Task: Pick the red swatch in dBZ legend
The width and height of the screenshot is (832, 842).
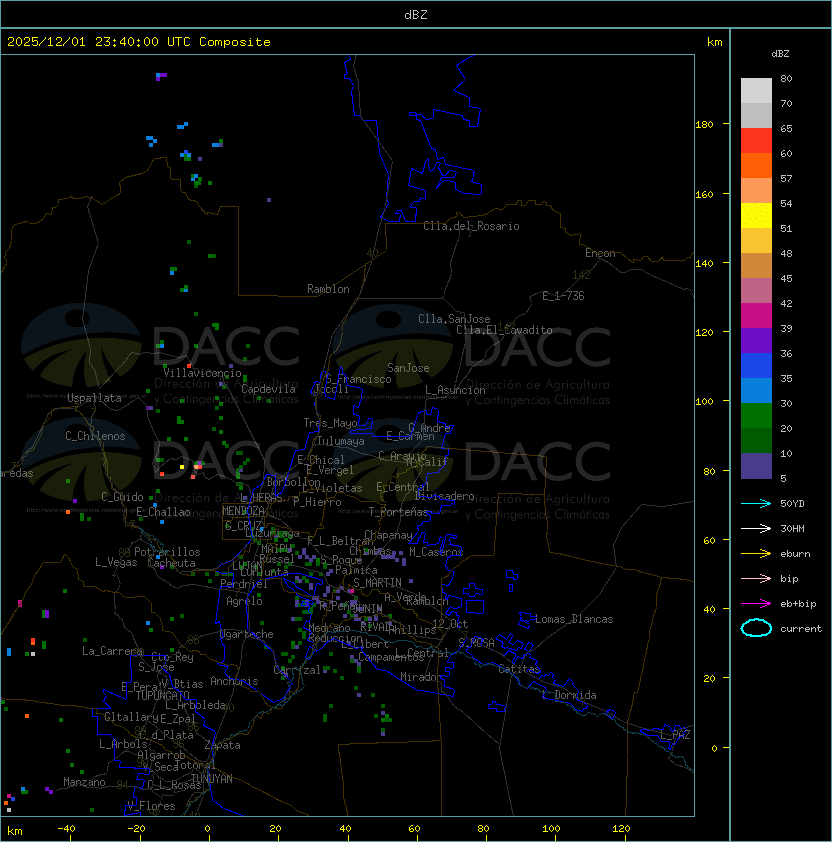Action: tap(756, 141)
